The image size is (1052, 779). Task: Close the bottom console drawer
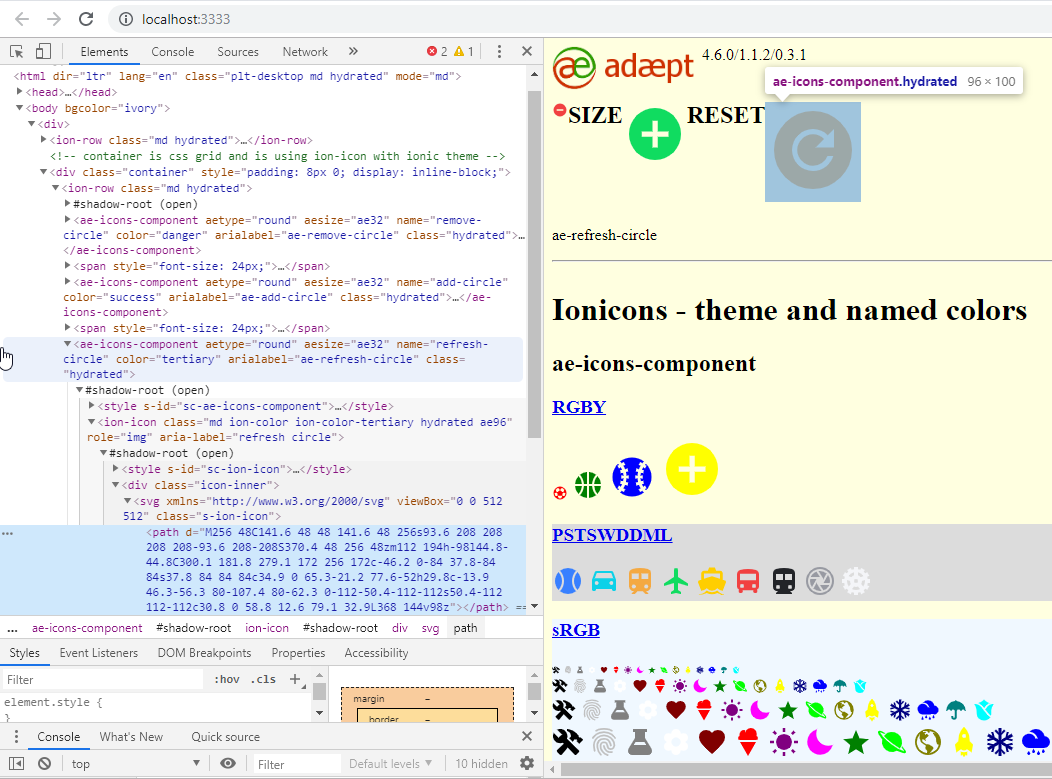(527, 737)
